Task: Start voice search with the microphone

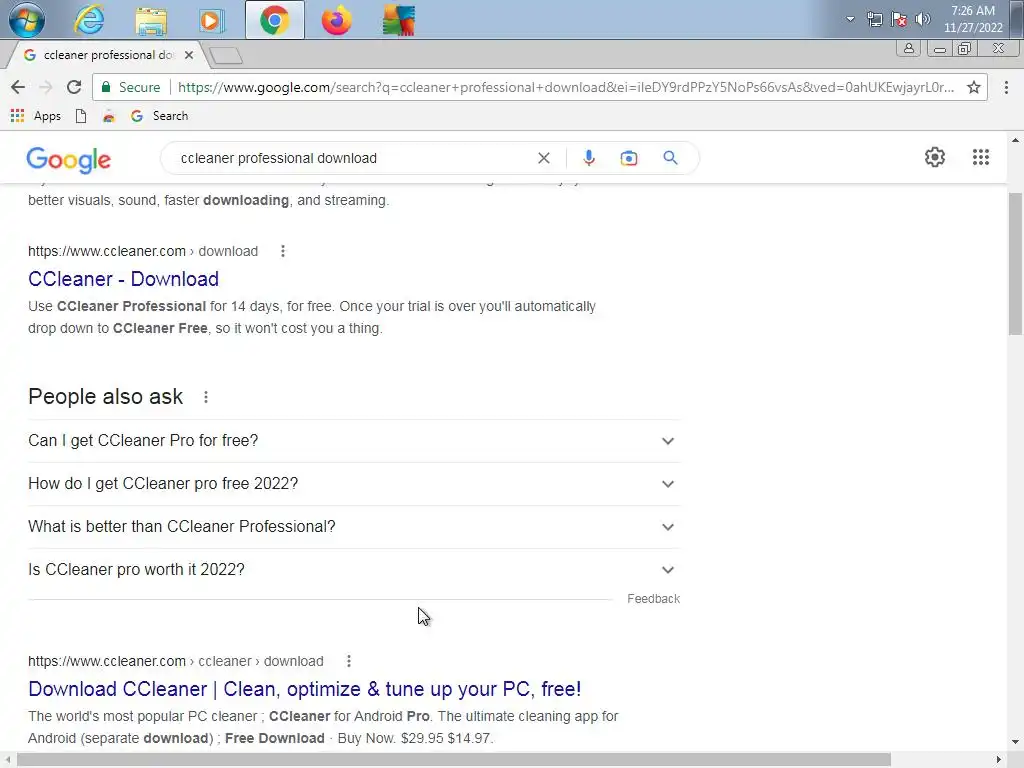Action: (x=588, y=158)
